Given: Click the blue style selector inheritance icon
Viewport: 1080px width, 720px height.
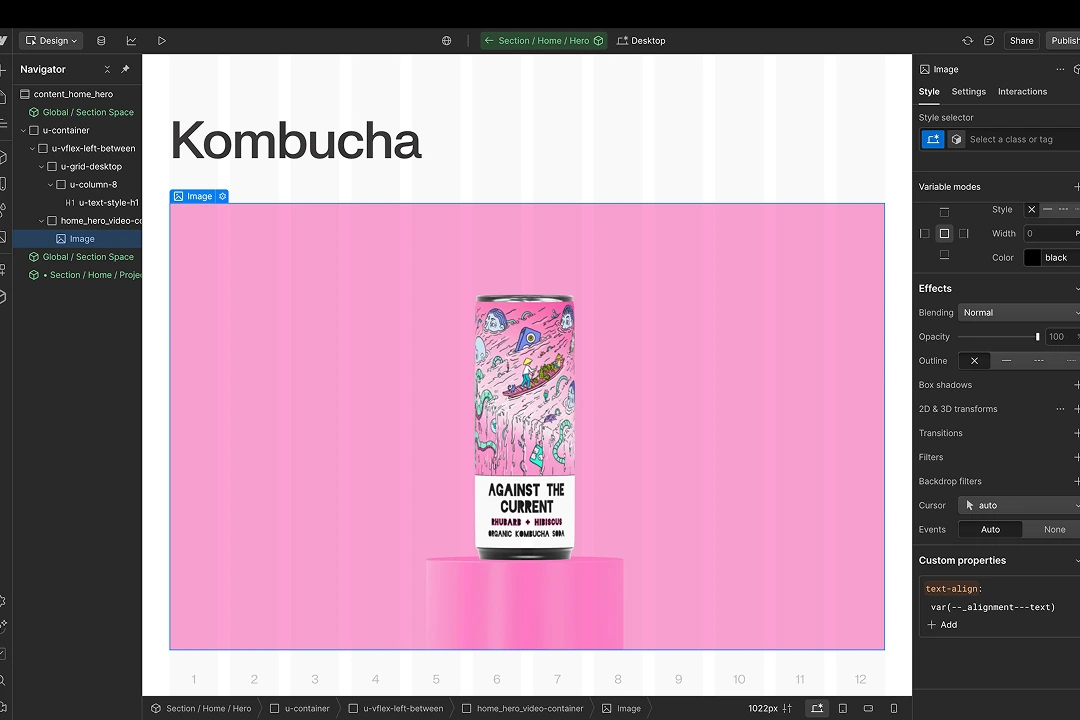Looking at the screenshot, I should point(933,139).
